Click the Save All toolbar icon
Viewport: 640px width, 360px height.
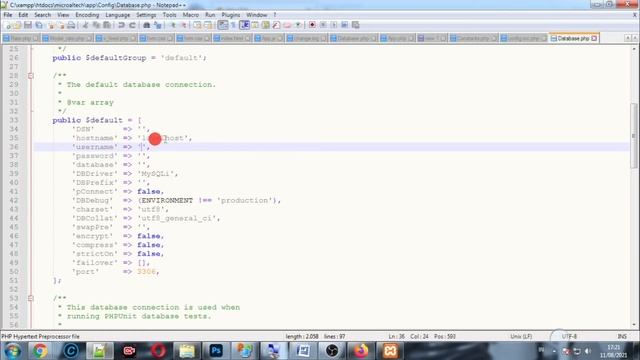(39, 25)
